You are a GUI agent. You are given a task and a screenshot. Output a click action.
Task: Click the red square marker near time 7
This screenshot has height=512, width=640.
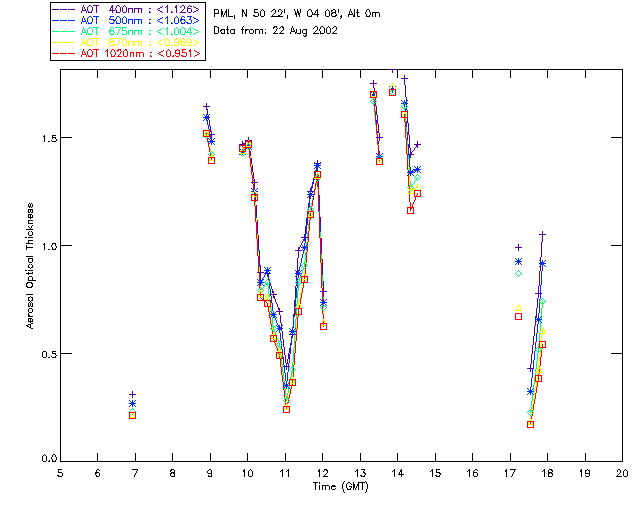(x=132, y=415)
